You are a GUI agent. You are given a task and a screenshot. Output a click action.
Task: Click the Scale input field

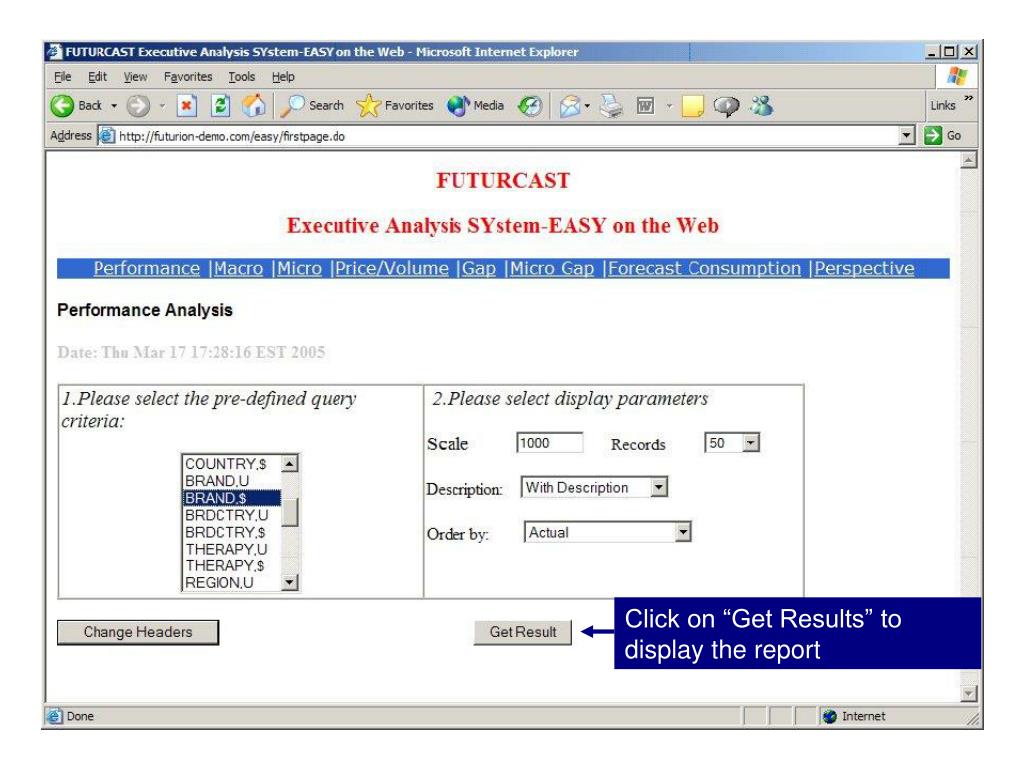549,443
